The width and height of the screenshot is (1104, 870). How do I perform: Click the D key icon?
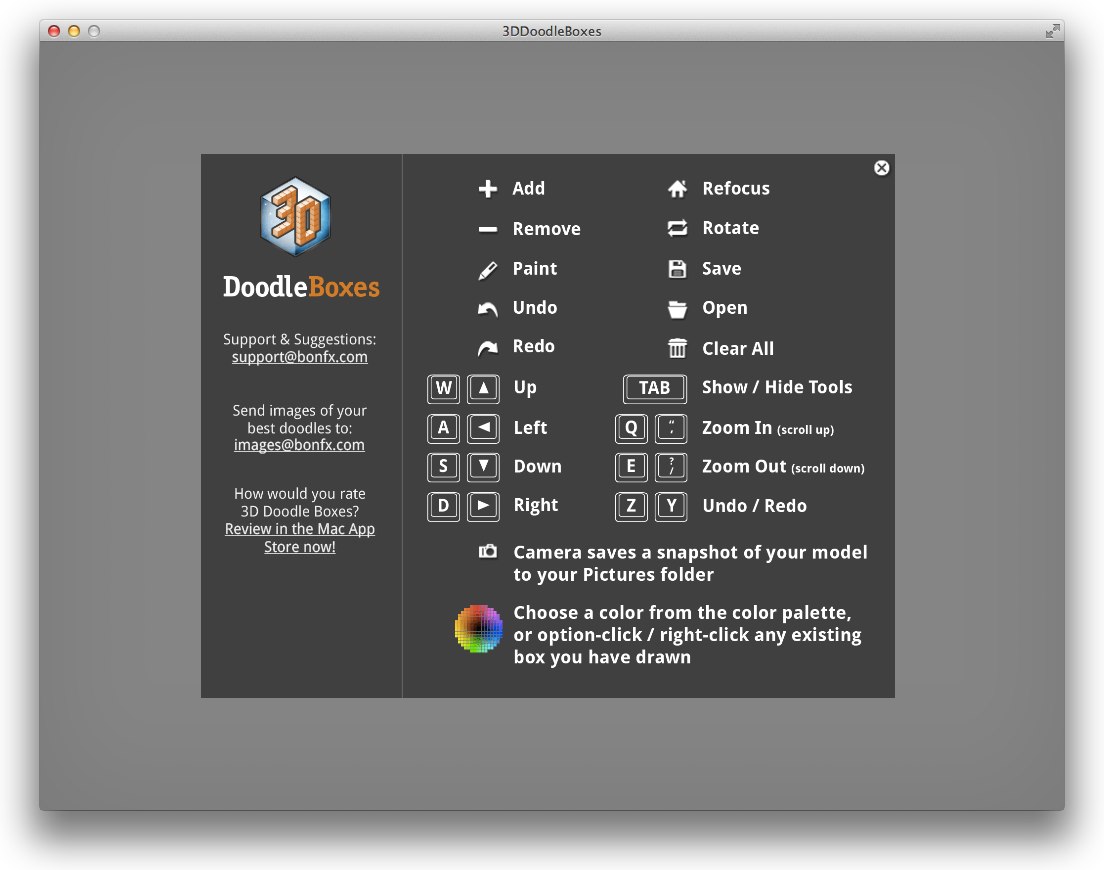[x=444, y=506]
